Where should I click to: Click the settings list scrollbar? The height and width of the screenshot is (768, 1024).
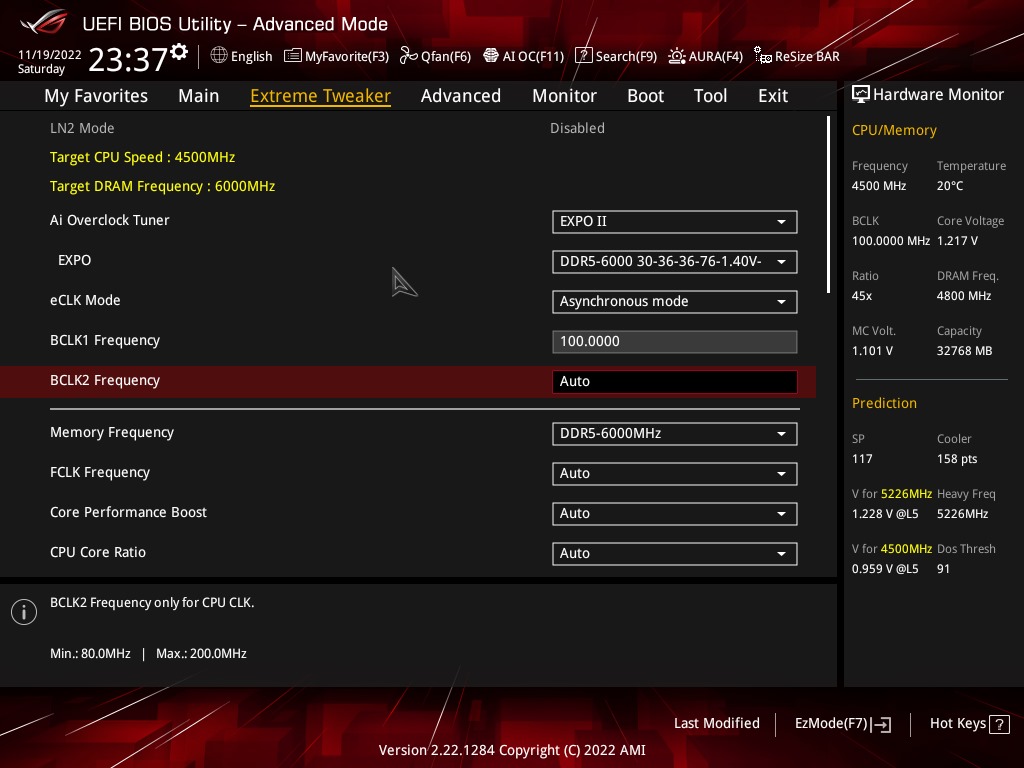pos(828,204)
